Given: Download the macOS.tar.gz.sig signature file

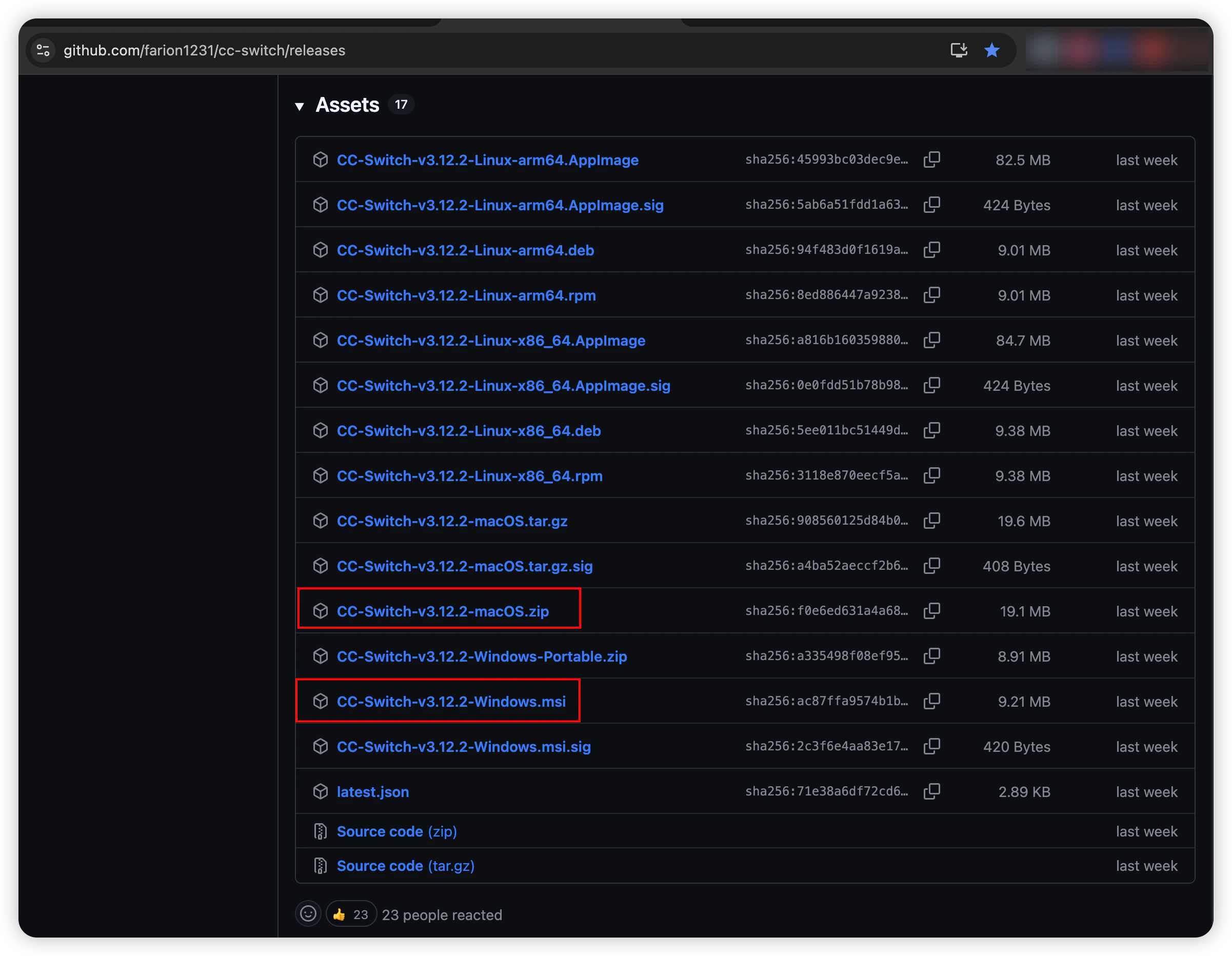Looking at the screenshot, I should click(x=464, y=566).
